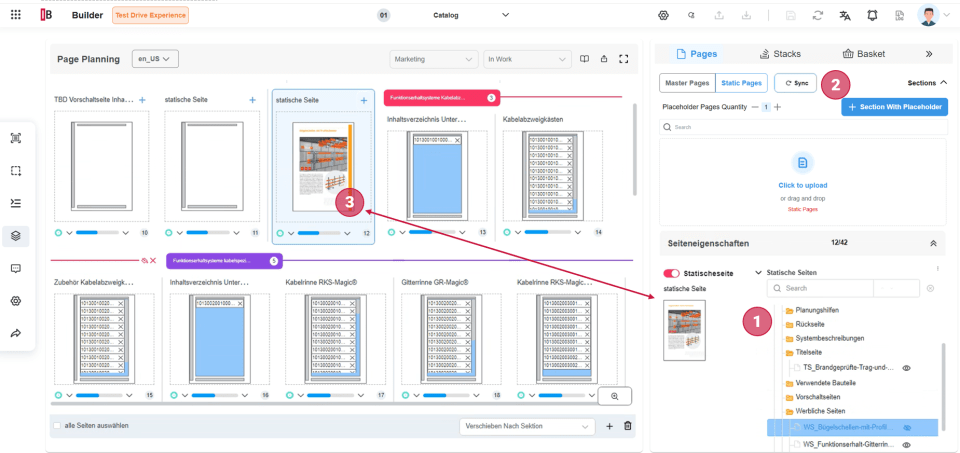The width and height of the screenshot is (960, 453).
Task: Open the apps grid menu
Action: [x=16, y=15]
